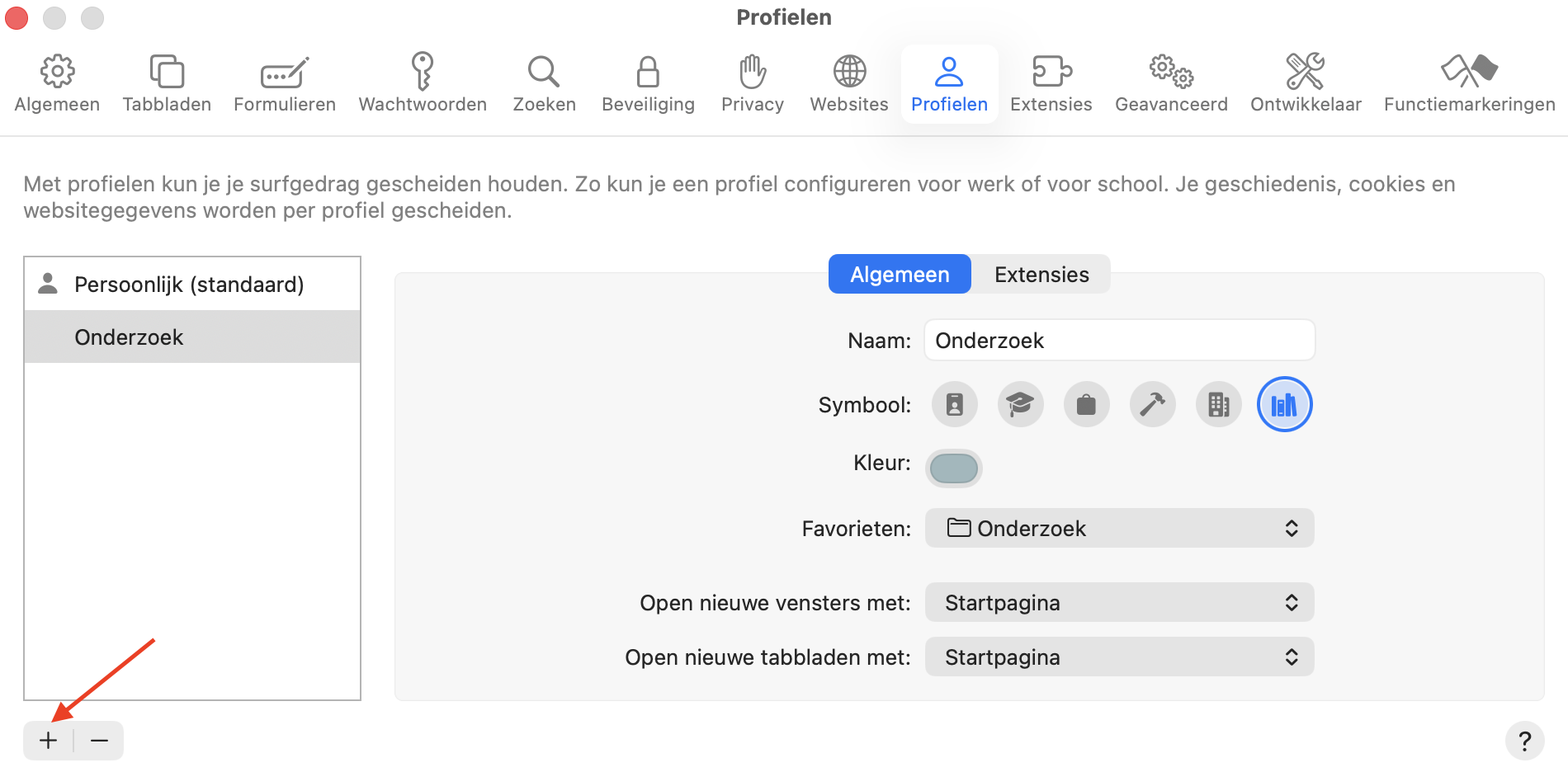
Task: Open the 'Open nieuwe vensters met' dropdown
Action: point(1118,602)
